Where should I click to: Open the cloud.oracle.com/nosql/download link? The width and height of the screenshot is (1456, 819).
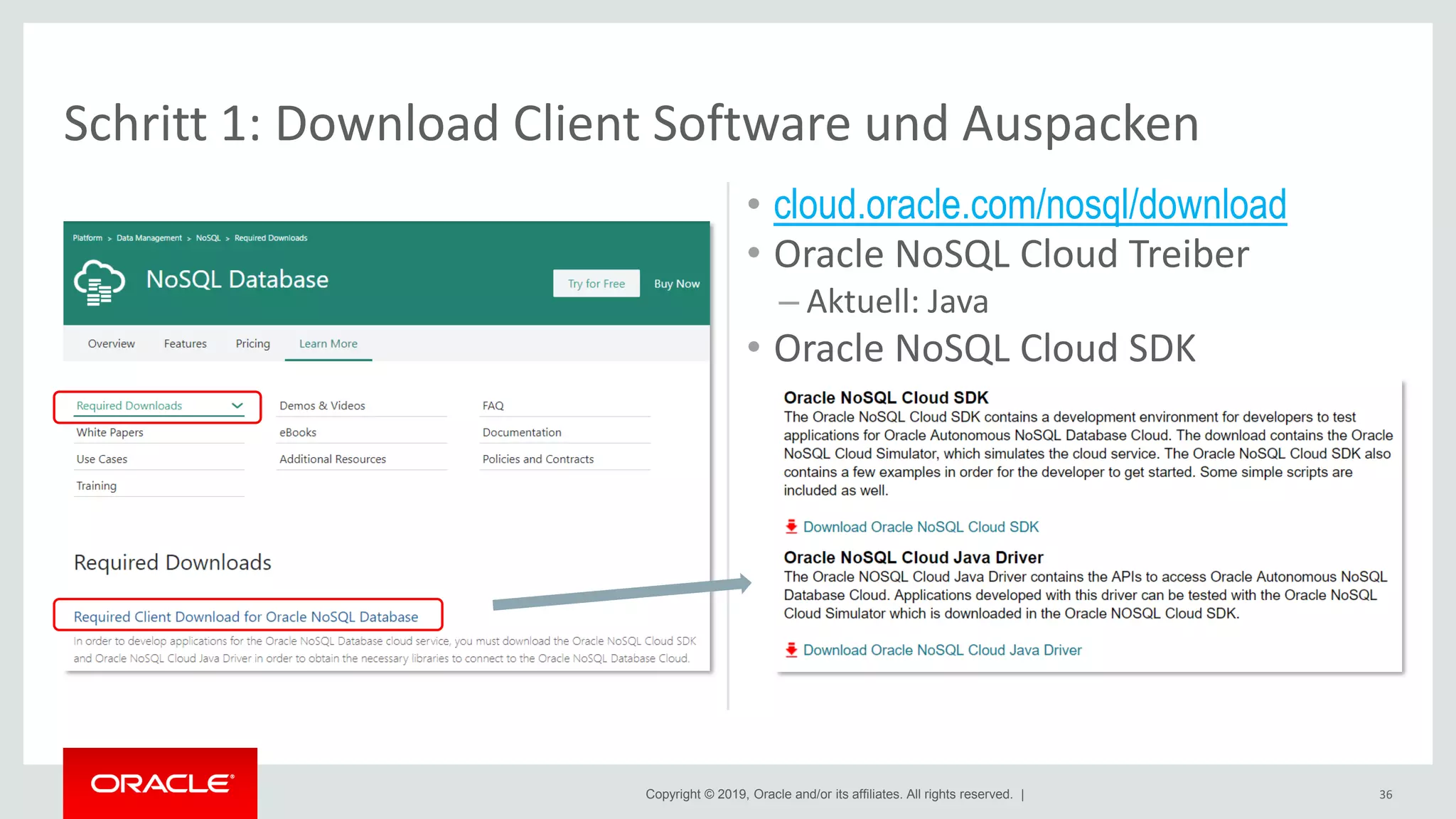tap(1030, 205)
